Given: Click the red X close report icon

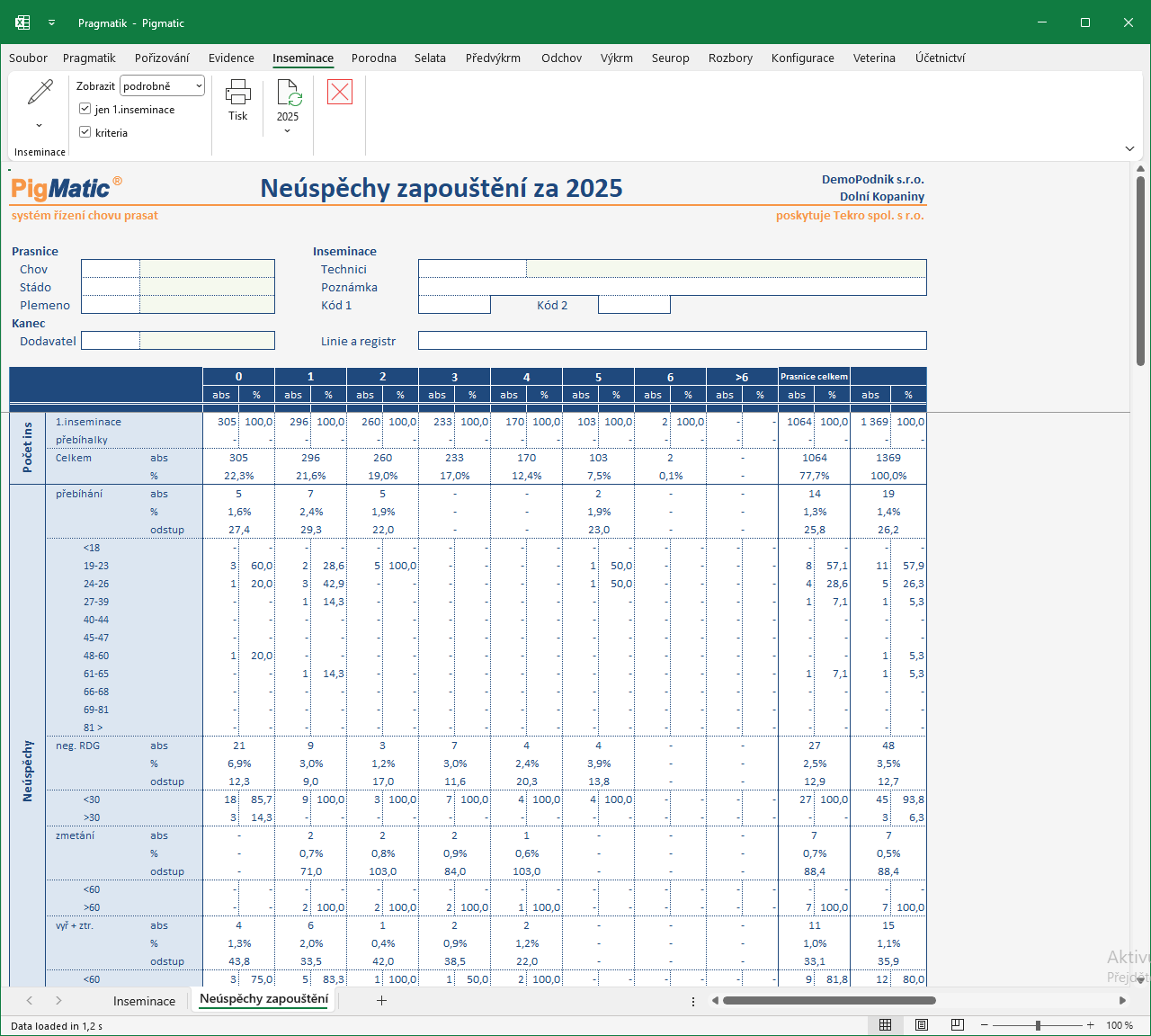Looking at the screenshot, I should click(340, 92).
